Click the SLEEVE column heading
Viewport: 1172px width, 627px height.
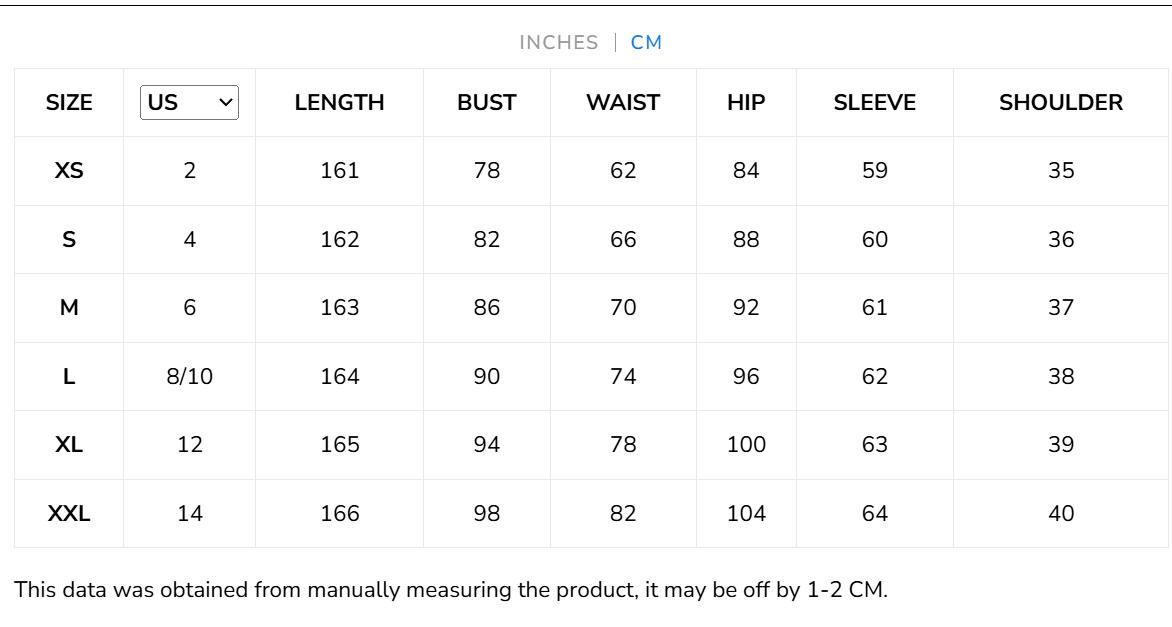click(875, 102)
